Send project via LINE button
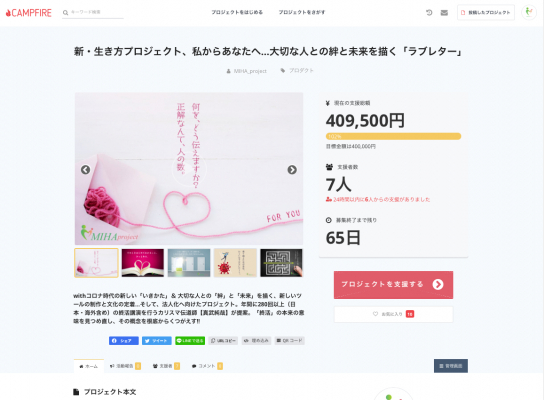Image resolution: width=544 pixels, height=400 pixels. (190, 341)
